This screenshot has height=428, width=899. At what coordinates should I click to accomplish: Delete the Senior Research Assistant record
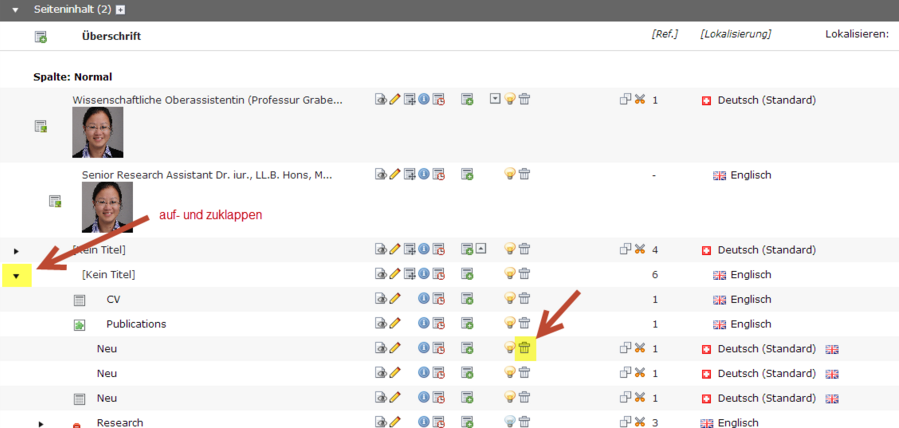point(524,174)
